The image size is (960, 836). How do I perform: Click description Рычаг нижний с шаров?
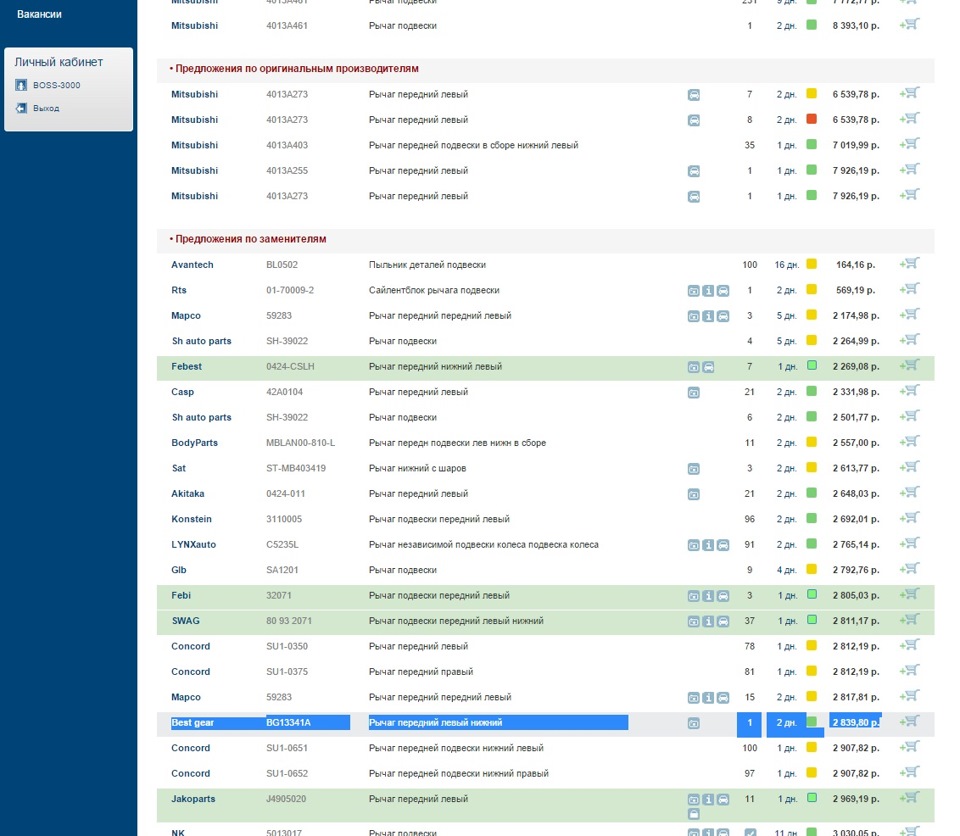pyautogui.click(x=417, y=468)
